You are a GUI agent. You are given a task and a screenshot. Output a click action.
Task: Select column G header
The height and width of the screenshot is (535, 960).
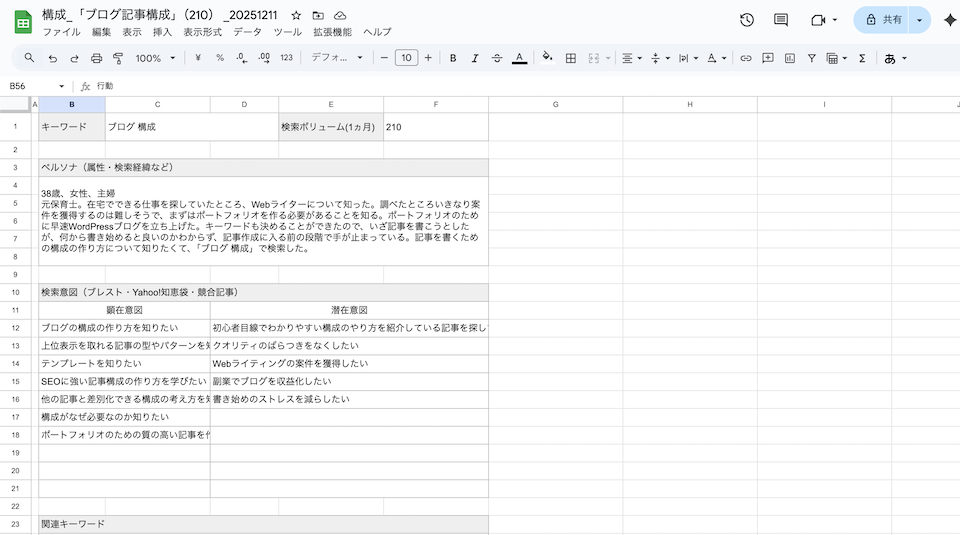click(x=555, y=105)
